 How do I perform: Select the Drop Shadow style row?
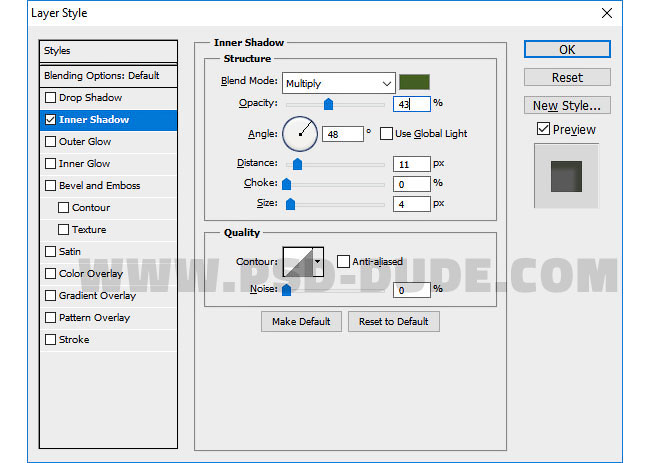[109, 98]
